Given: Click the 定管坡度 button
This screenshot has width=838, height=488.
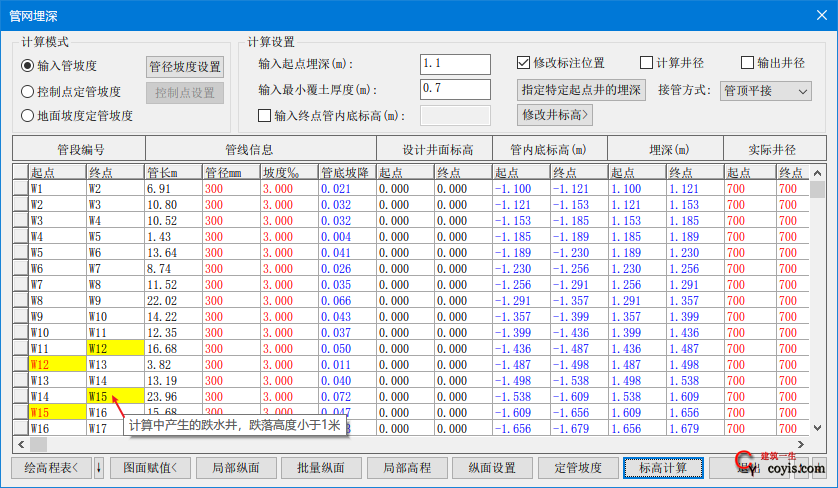Looking at the screenshot, I should [578, 468].
